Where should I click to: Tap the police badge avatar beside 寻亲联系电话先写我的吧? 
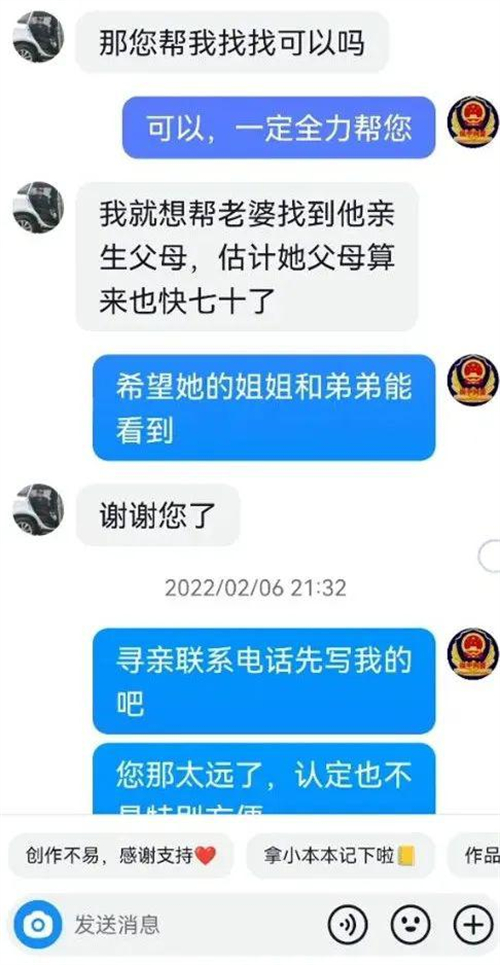[x=472, y=654]
